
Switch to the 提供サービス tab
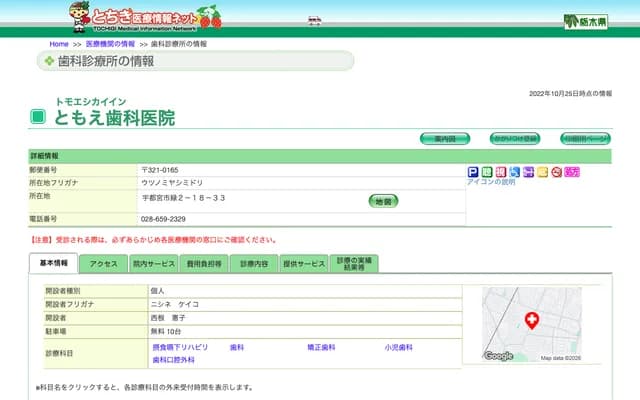coord(304,264)
